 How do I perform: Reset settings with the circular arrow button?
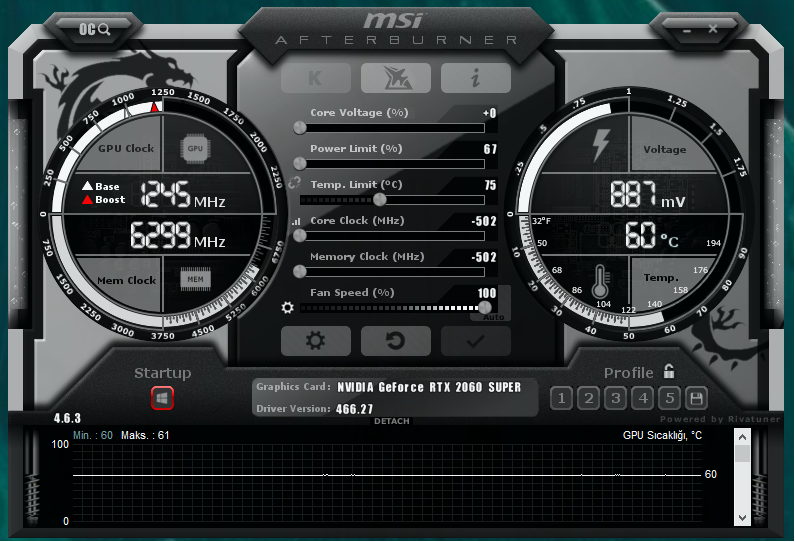click(395, 341)
